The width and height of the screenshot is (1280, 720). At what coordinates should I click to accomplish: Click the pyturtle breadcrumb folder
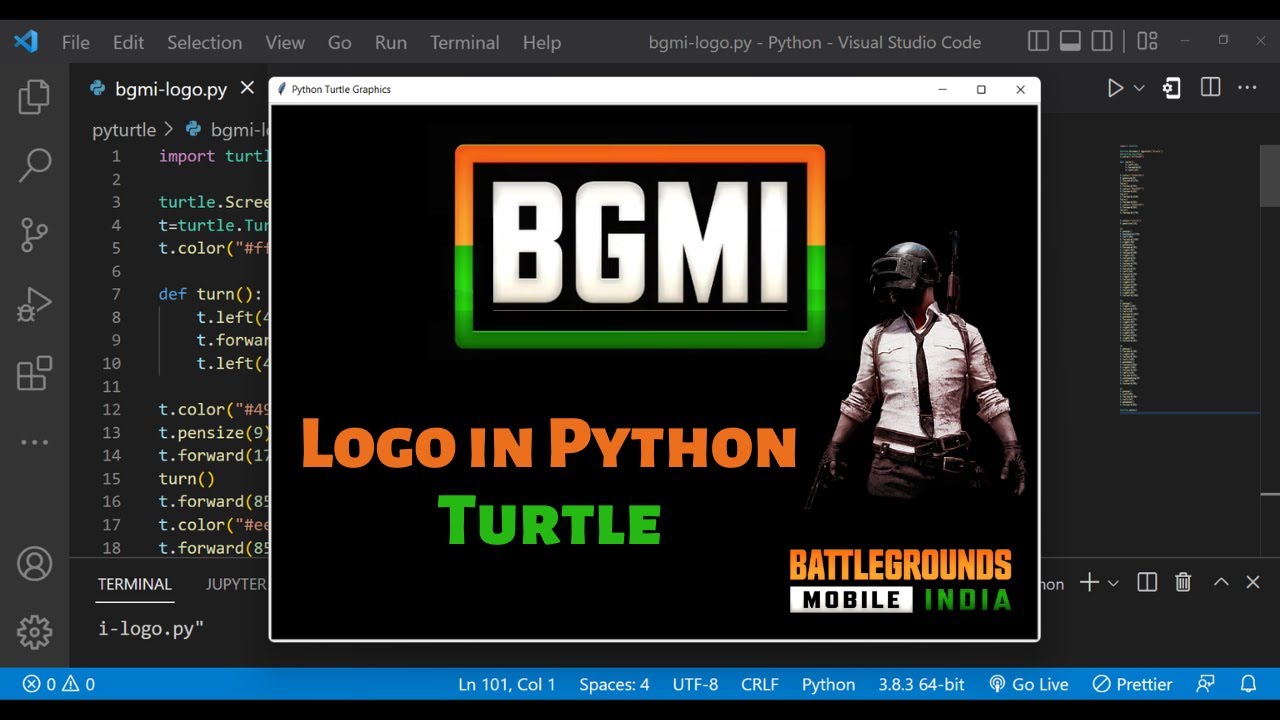pos(124,130)
